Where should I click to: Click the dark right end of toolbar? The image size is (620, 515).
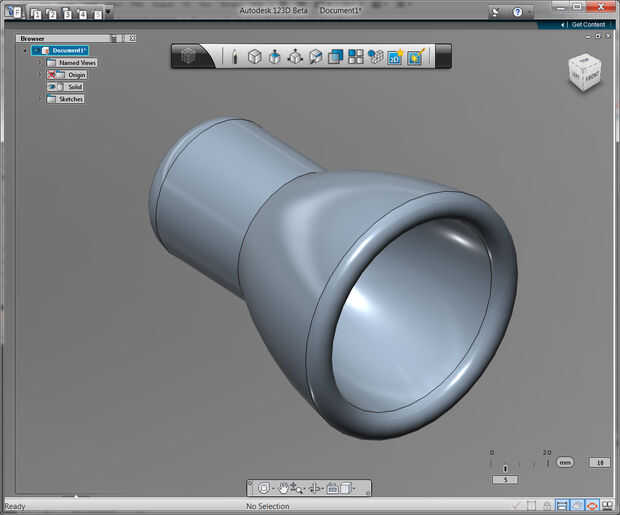click(x=442, y=56)
